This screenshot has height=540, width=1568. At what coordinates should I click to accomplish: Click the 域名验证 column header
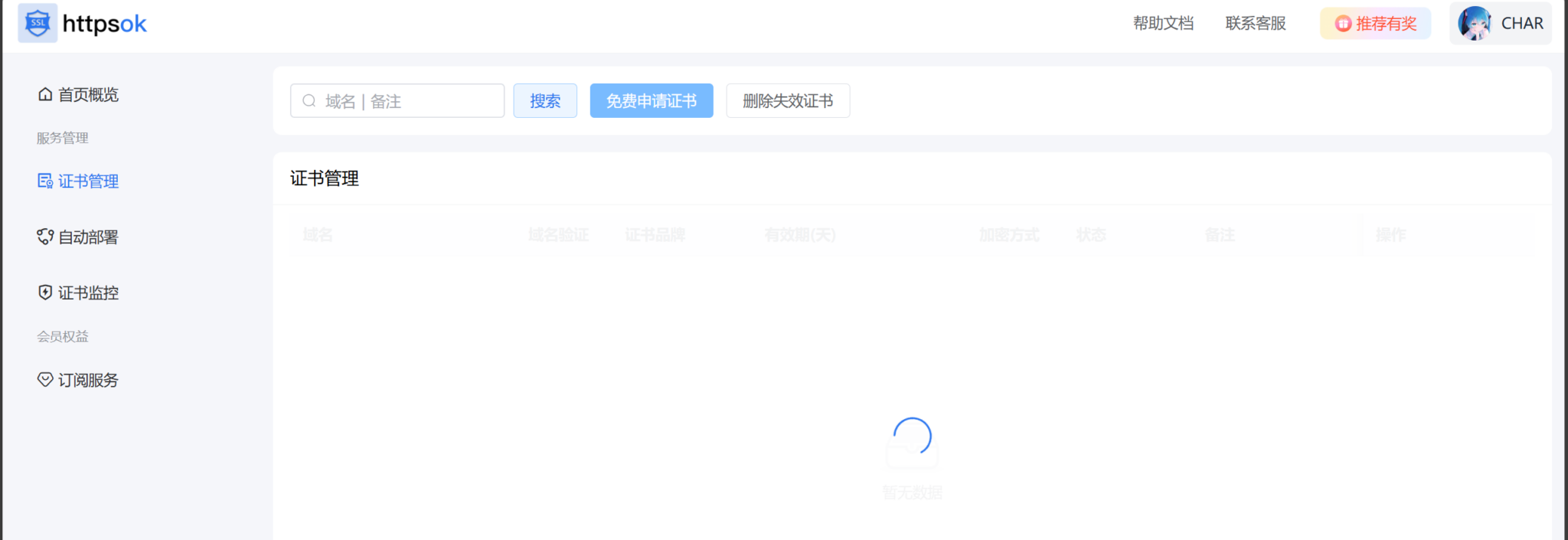(558, 235)
